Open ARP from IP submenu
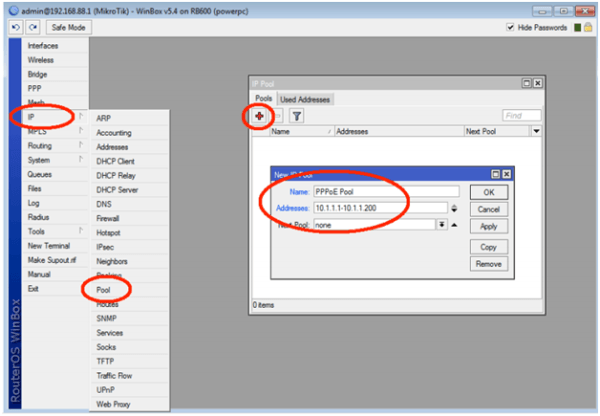Viewport: 600px width, 416px height. pyautogui.click(x=130, y=118)
